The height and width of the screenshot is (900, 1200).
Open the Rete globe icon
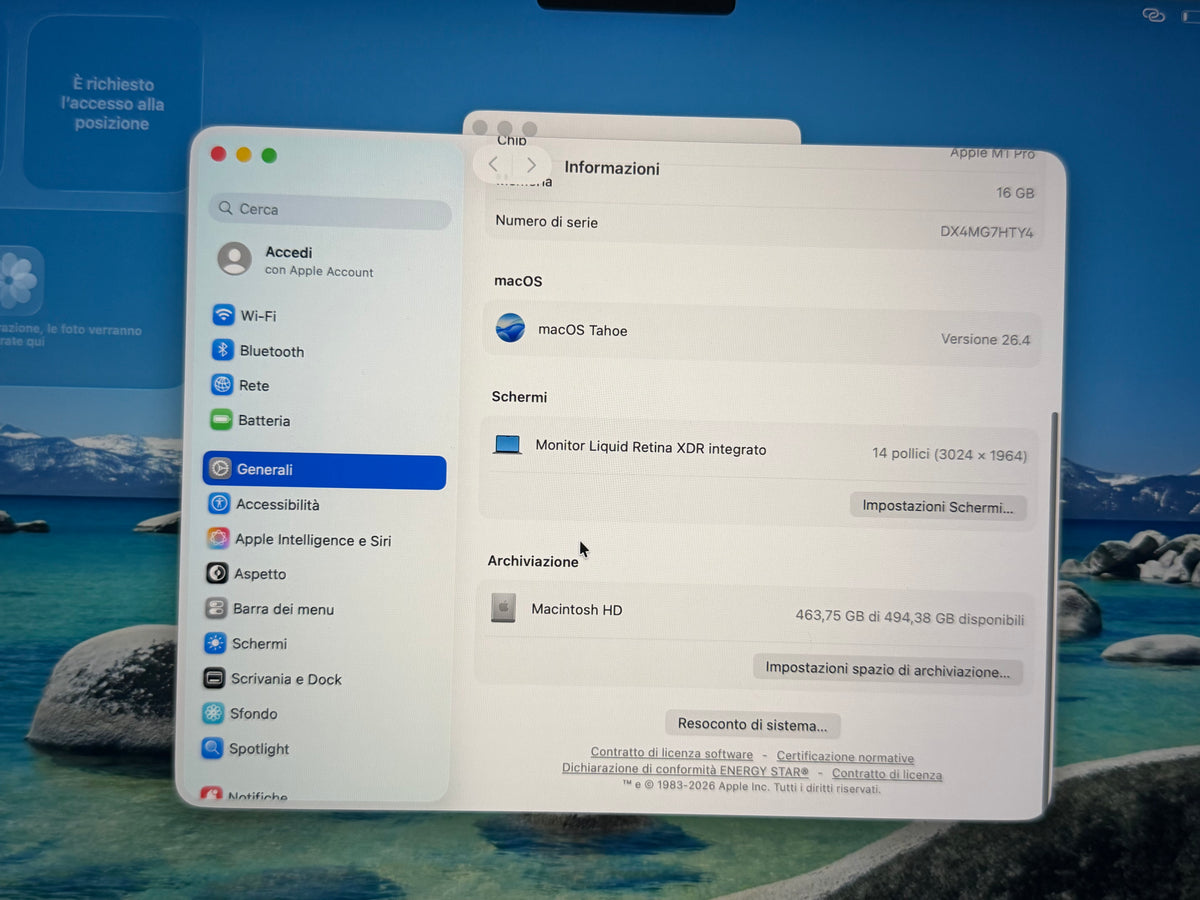222,385
